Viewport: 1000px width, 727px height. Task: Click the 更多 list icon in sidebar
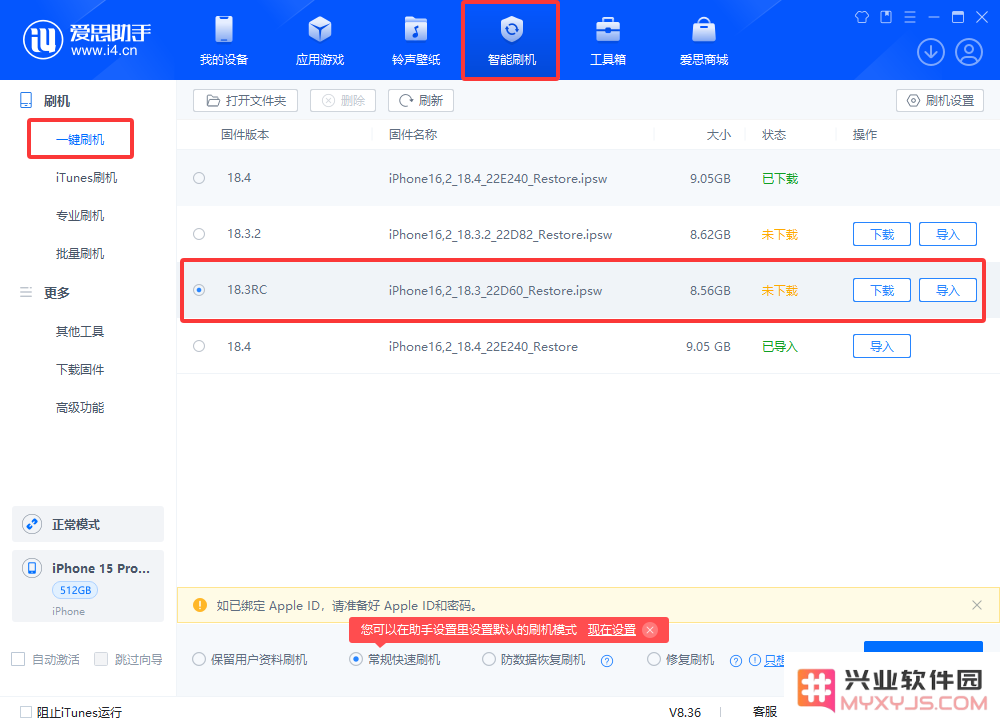pos(26,292)
